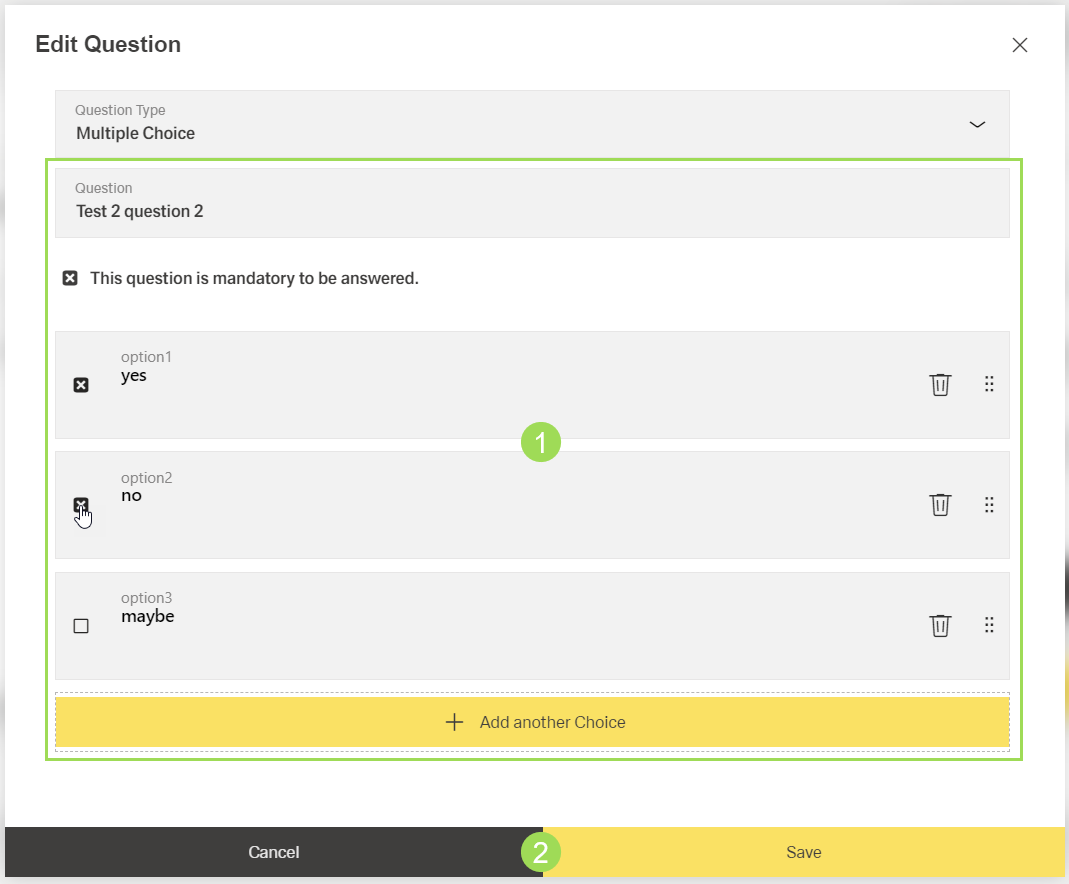Grab the drag handle for option2
The image size is (1069, 884).
pos(989,504)
